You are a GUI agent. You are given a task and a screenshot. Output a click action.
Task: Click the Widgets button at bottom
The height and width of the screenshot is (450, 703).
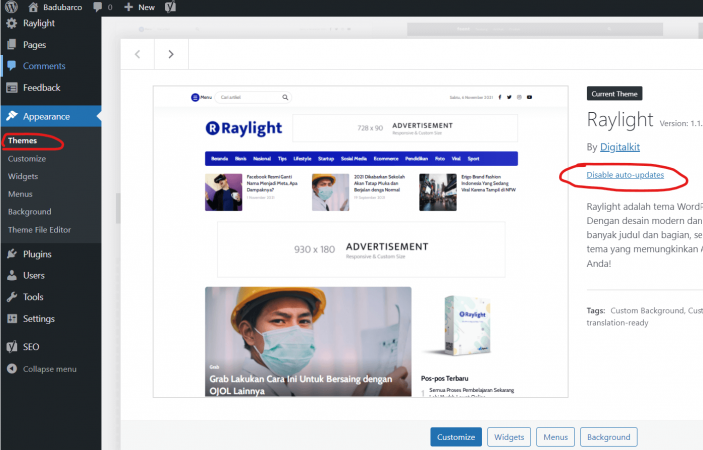509,437
